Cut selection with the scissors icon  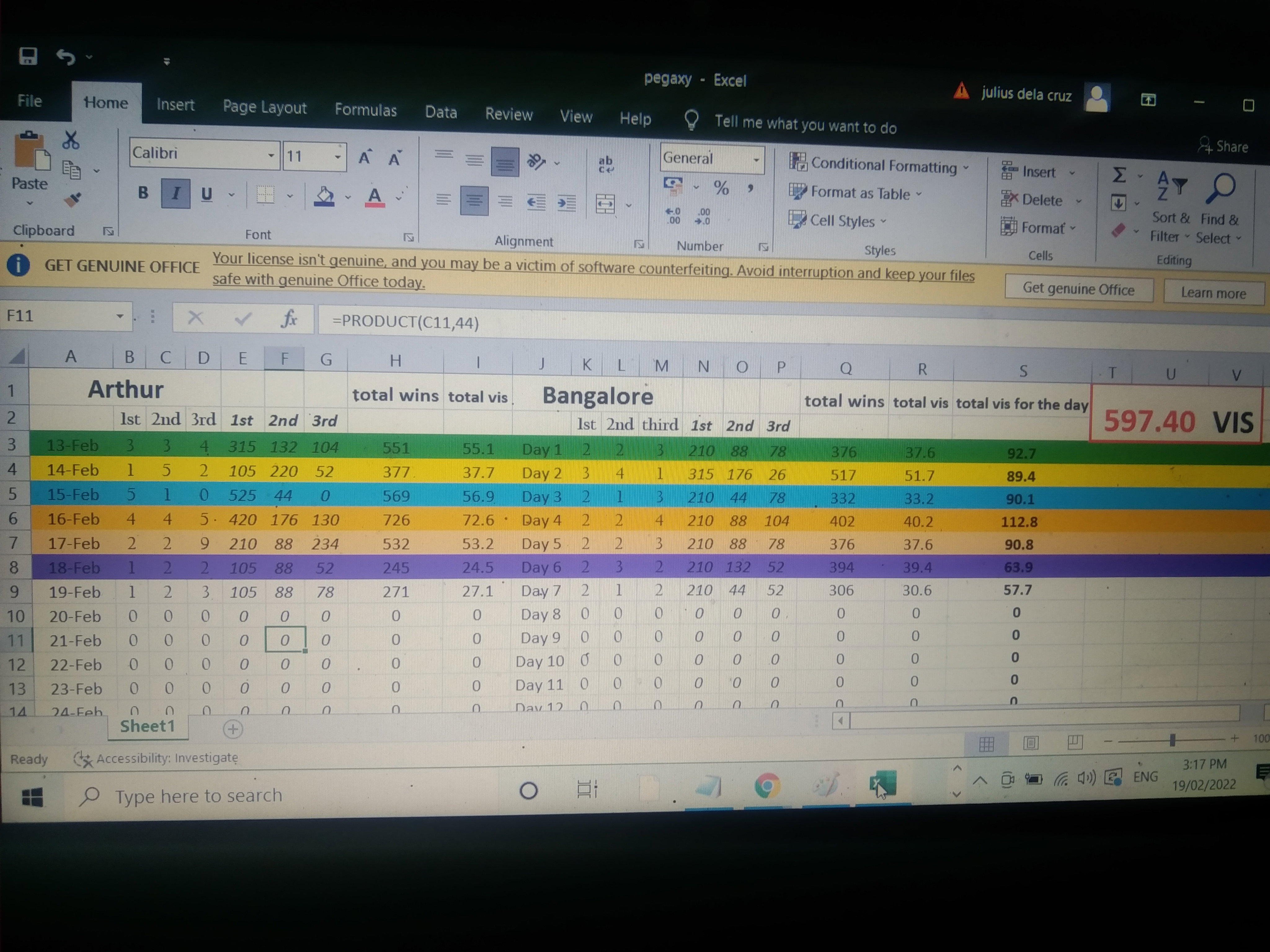(71, 139)
